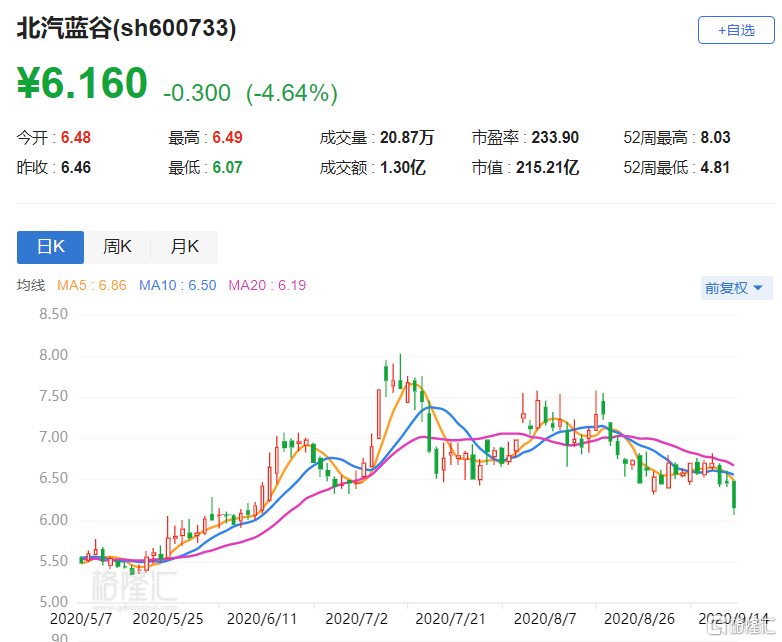Viewport: 782px width, 642px height.
Task: Switch to the 月K monthly chart tab
Action: pos(184,247)
